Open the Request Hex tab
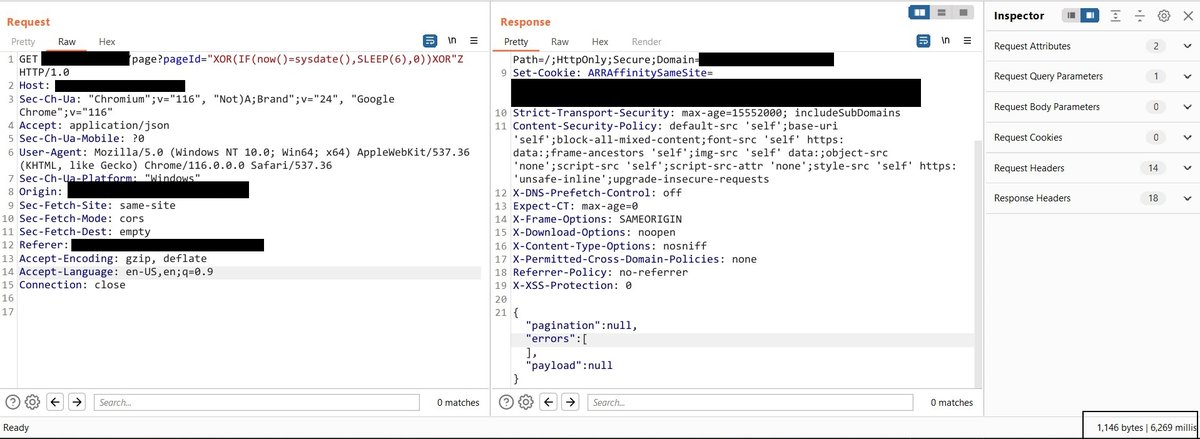Viewport: 1200px width, 439px height. tap(107, 42)
